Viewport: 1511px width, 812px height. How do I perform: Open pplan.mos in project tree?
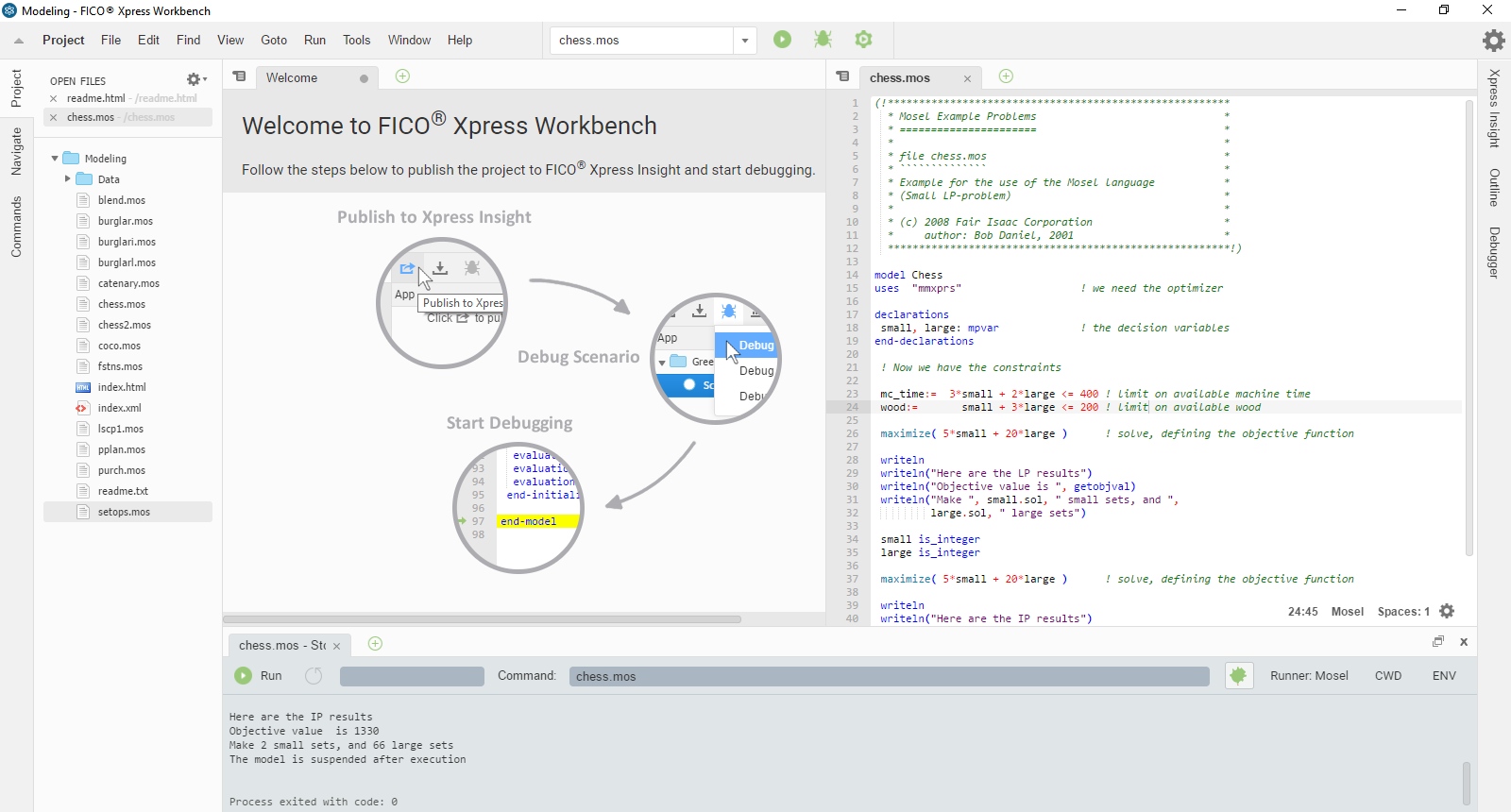point(121,449)
